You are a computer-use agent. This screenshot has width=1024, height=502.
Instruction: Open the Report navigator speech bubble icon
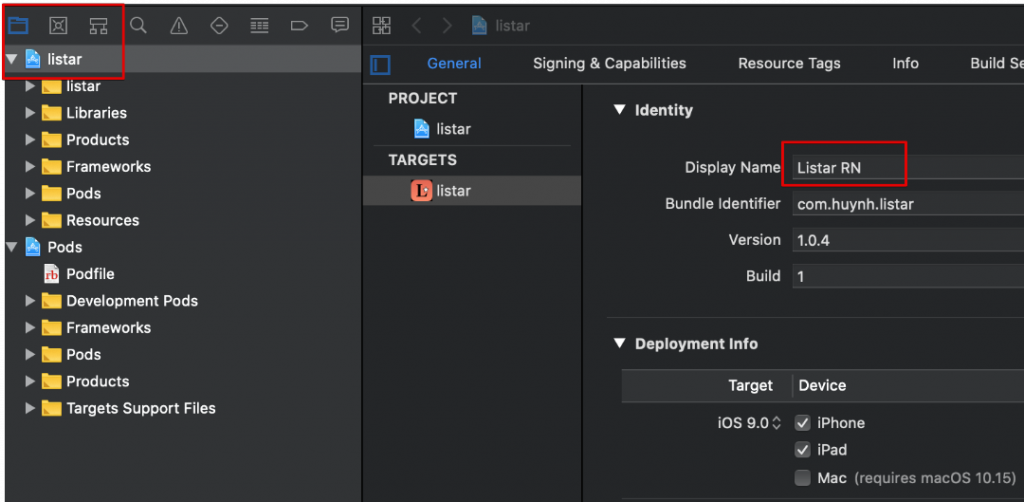pos(340,25)
